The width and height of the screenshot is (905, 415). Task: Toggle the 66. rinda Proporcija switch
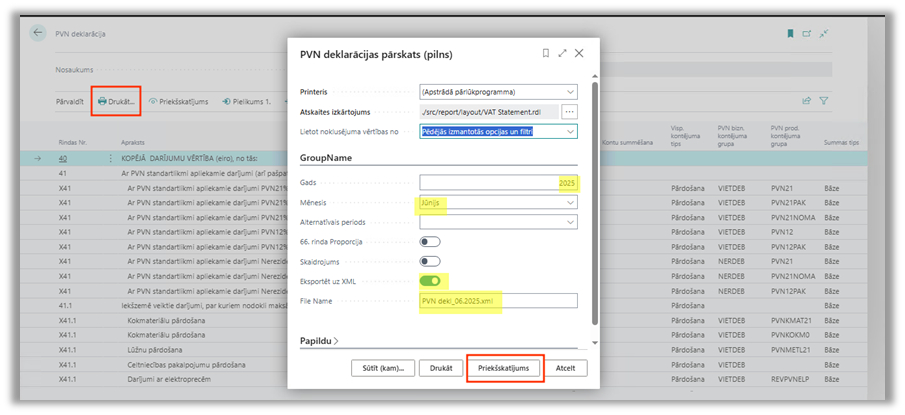click(430, 241)
